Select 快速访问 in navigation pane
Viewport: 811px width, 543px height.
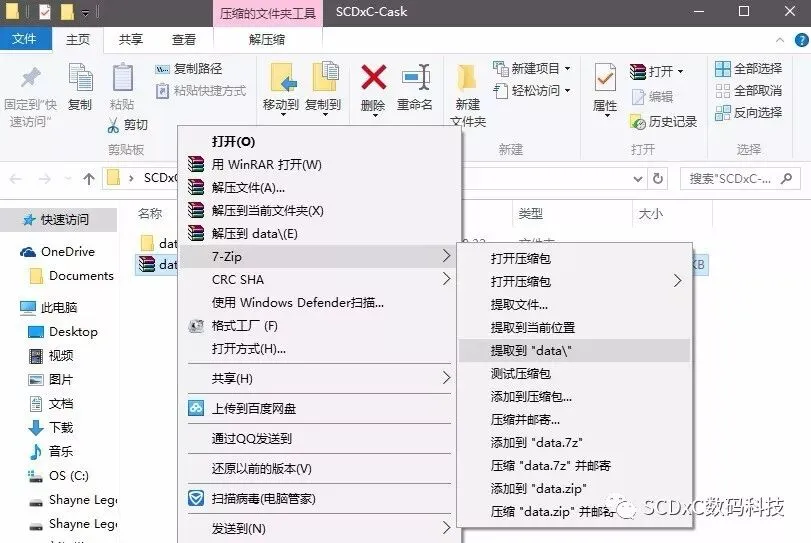tap(58, 220)
